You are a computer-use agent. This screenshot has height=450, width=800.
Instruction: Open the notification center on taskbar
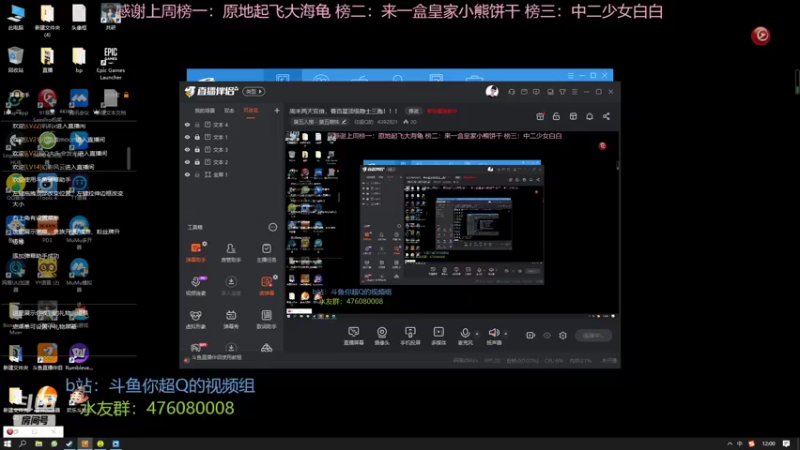click(786, 444)
